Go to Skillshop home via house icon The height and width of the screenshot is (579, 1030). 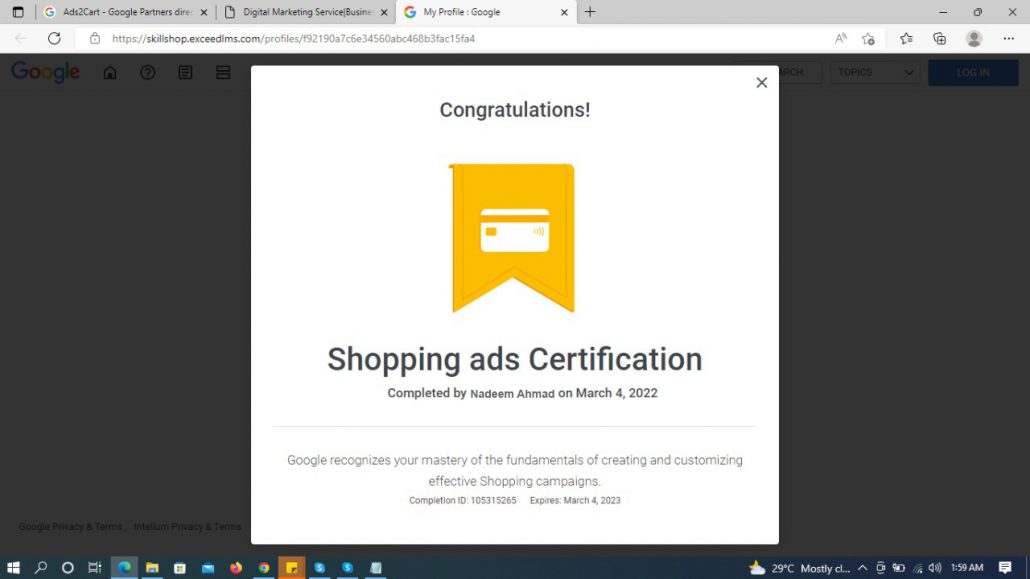click(110, 72)
